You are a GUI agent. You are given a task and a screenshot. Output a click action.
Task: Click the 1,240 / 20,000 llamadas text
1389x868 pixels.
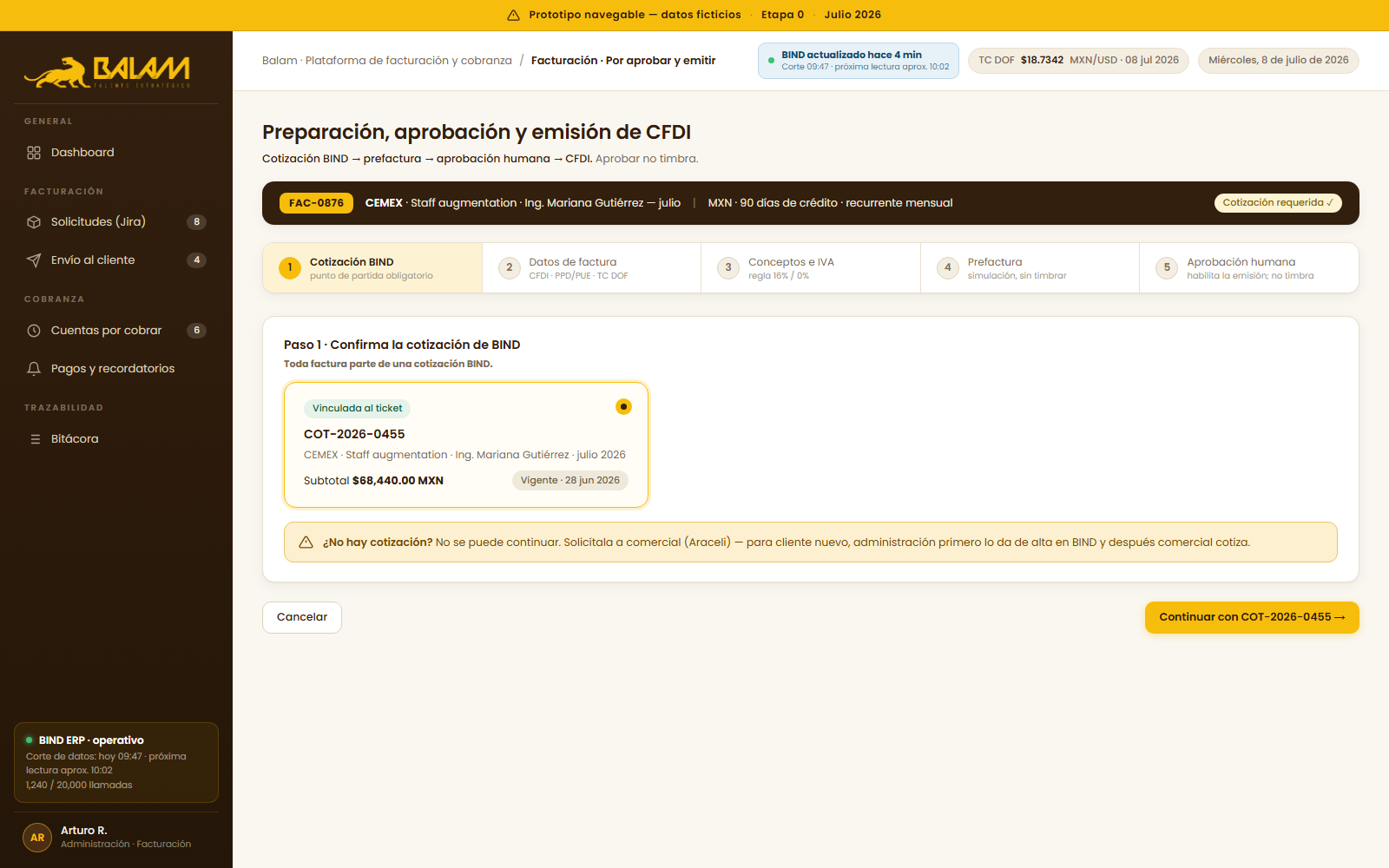click(79, 786)
